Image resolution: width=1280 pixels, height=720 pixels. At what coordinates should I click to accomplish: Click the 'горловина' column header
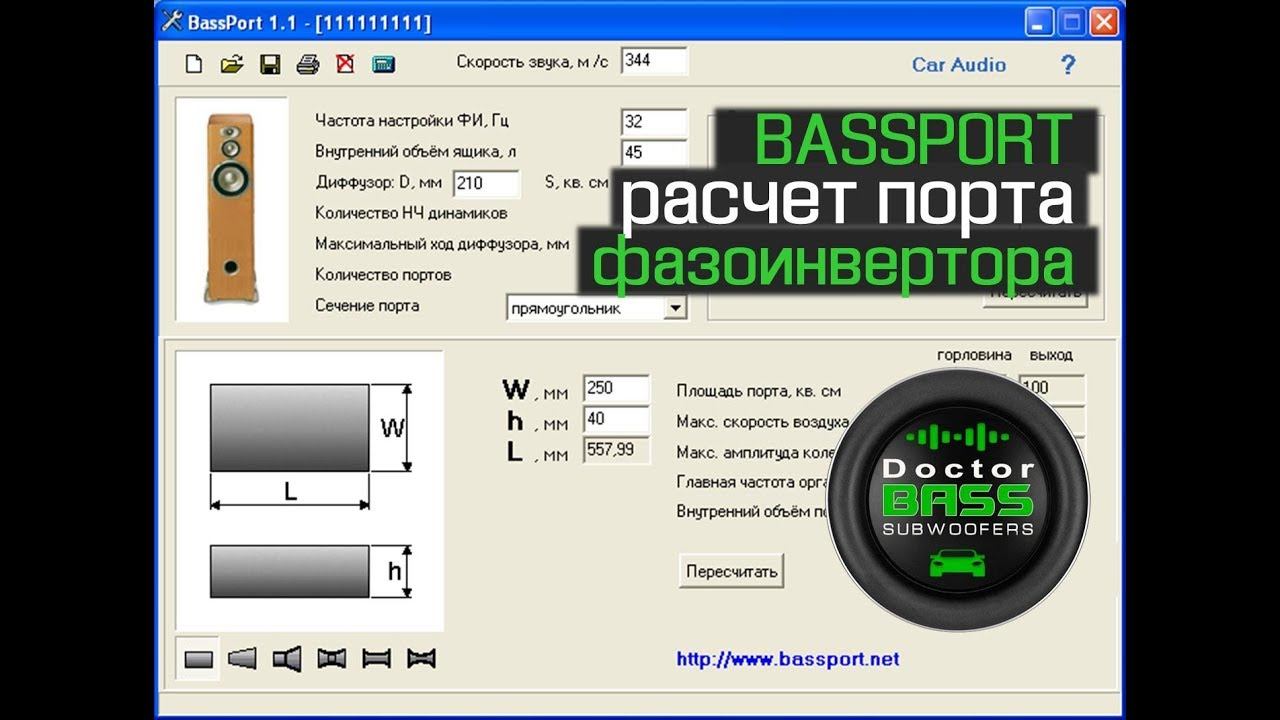[974, 355]
